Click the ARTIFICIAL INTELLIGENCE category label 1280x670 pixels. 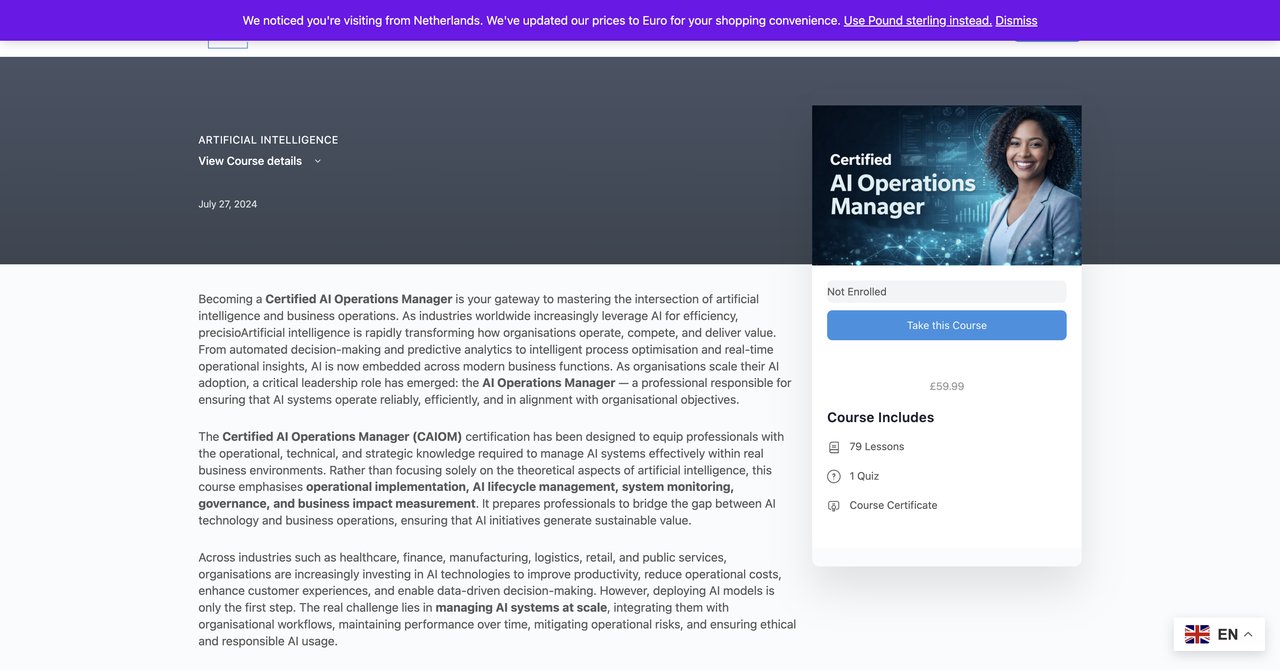coord(268,140)
